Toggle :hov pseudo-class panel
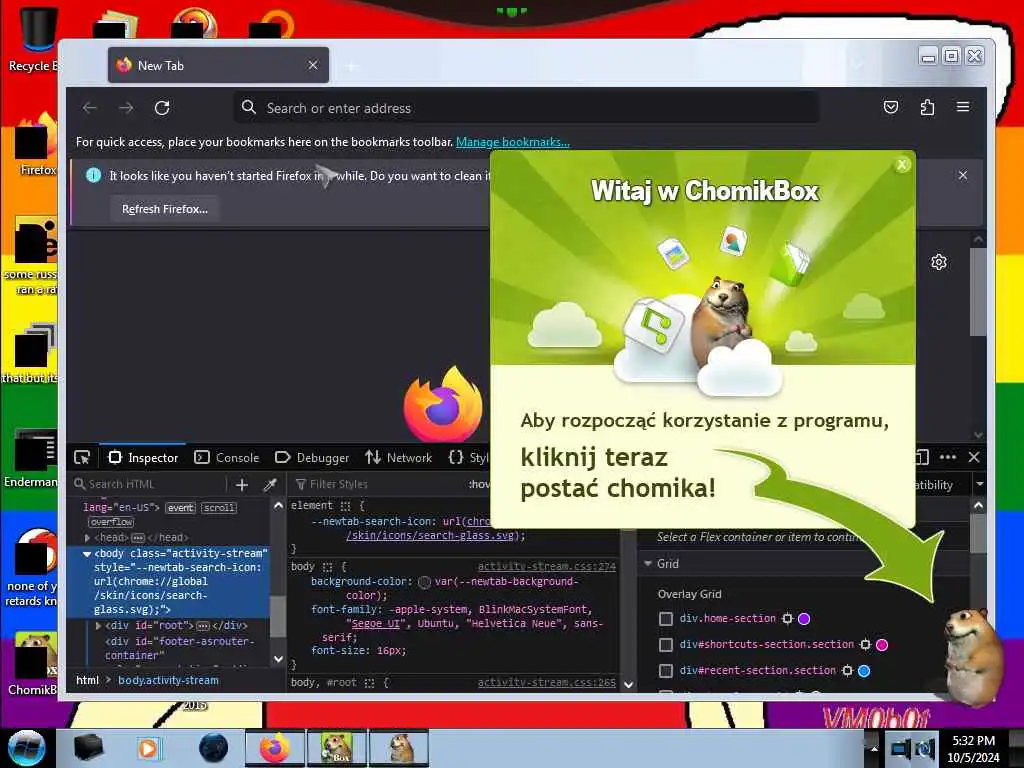Screen dimensions: 1024x768 (479, 484)
